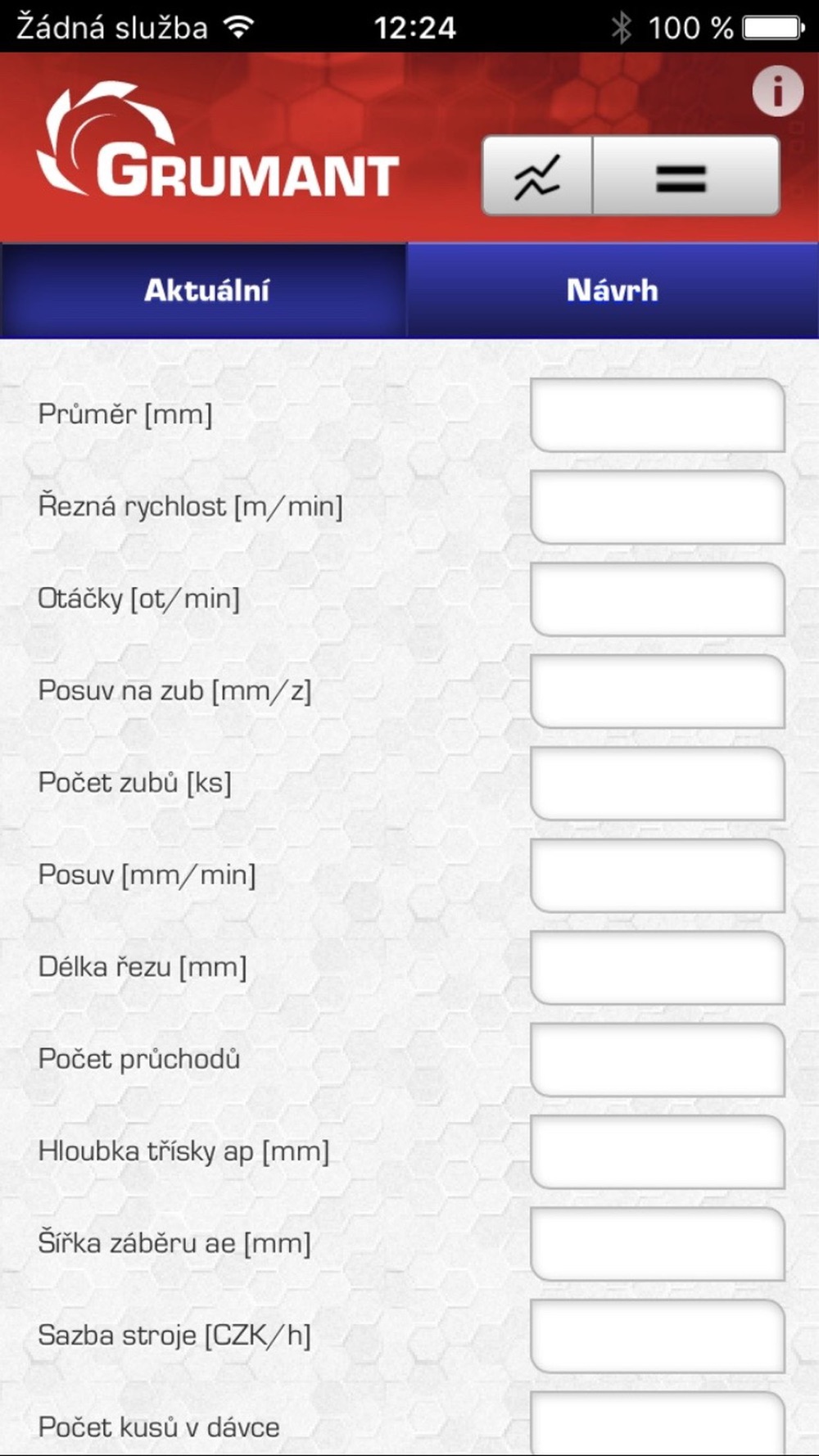The image size is (819, 1456).
Task: Open the info icon in the header
Action: pos(777,91)
